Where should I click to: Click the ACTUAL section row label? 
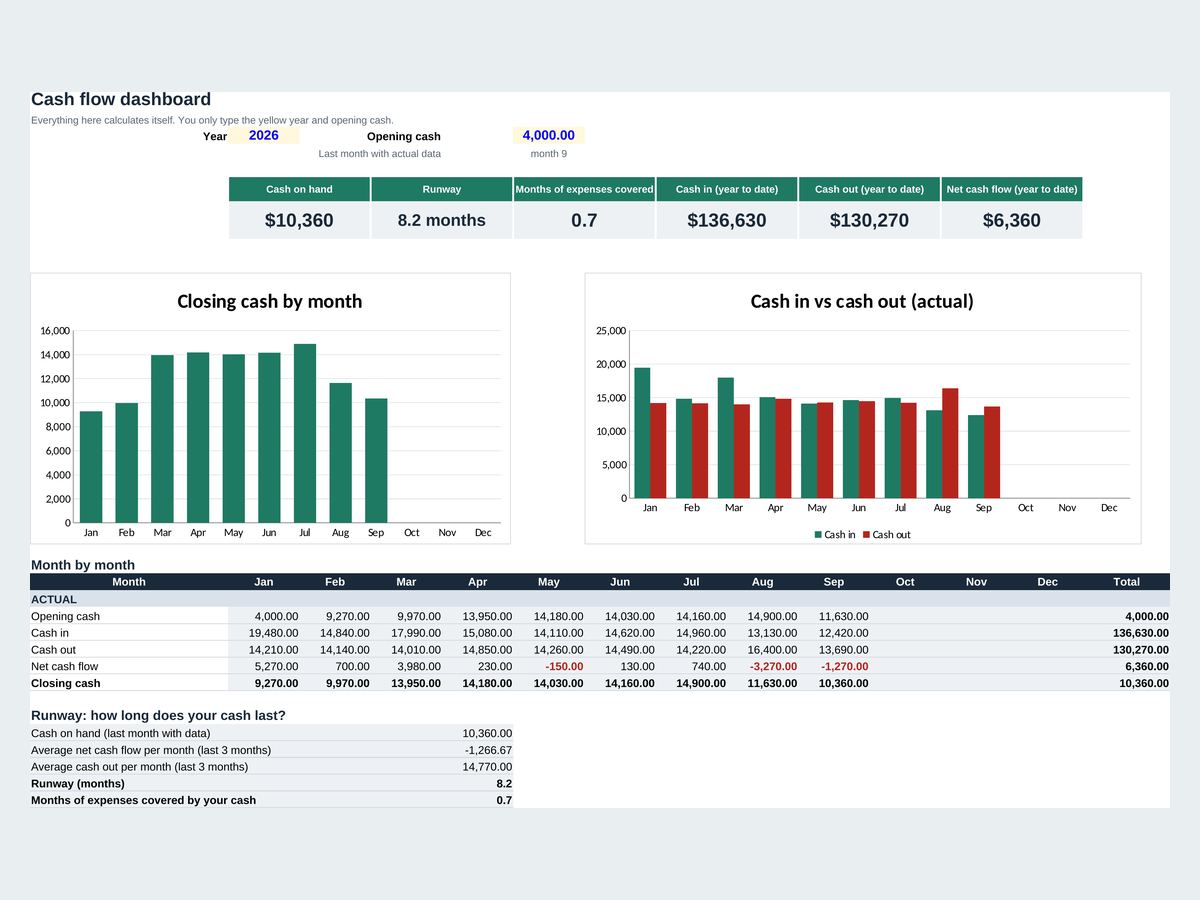pyautogui.click(x=54, y=599)
